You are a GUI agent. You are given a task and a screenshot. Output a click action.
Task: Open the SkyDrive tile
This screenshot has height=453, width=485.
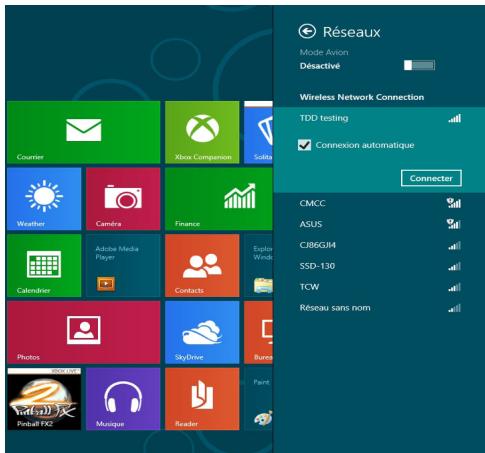(x=202, y=332)
